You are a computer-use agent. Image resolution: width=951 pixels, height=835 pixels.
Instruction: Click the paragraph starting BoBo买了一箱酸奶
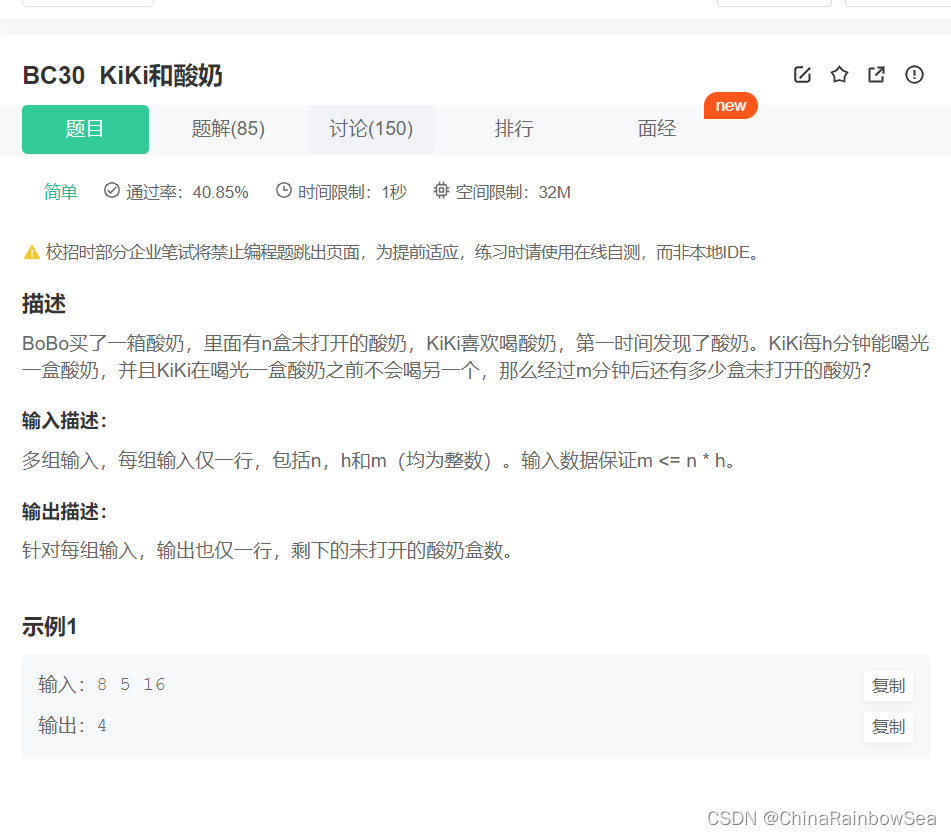476,357
